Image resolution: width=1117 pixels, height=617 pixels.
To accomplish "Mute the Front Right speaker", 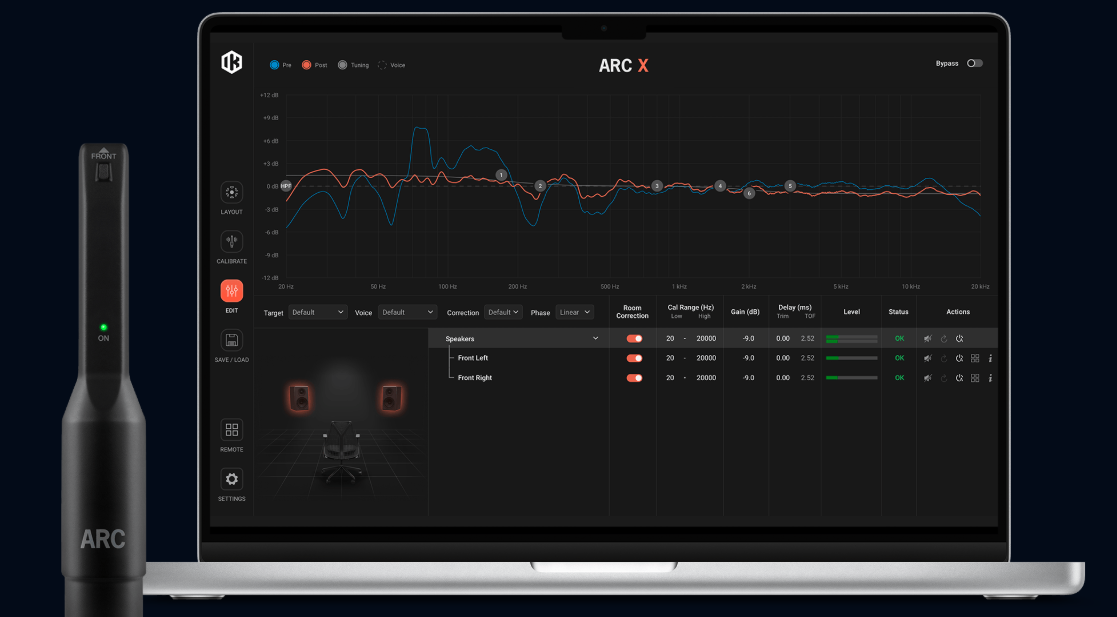I will point(928,378).
